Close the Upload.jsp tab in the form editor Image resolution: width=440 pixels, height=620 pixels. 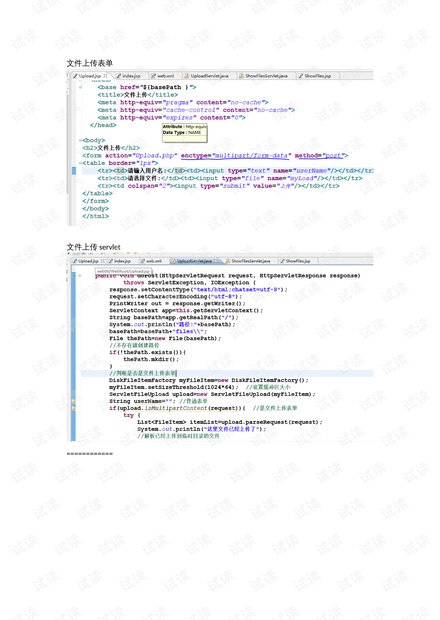pyautogui.click(x=106, y=76)
